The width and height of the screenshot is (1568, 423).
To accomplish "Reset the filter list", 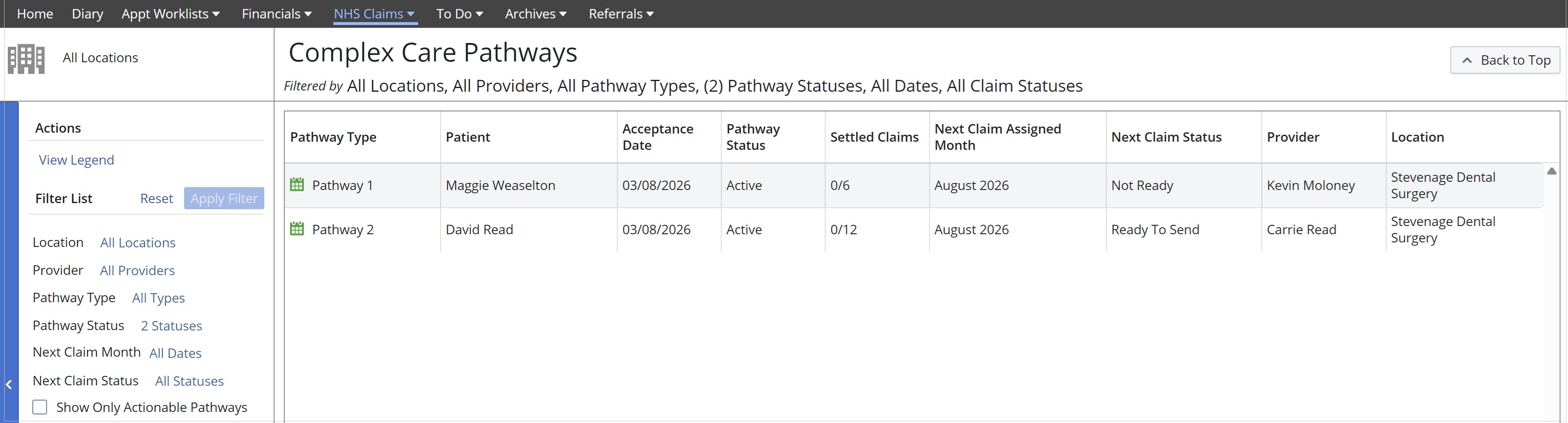I will click(156, 198).
